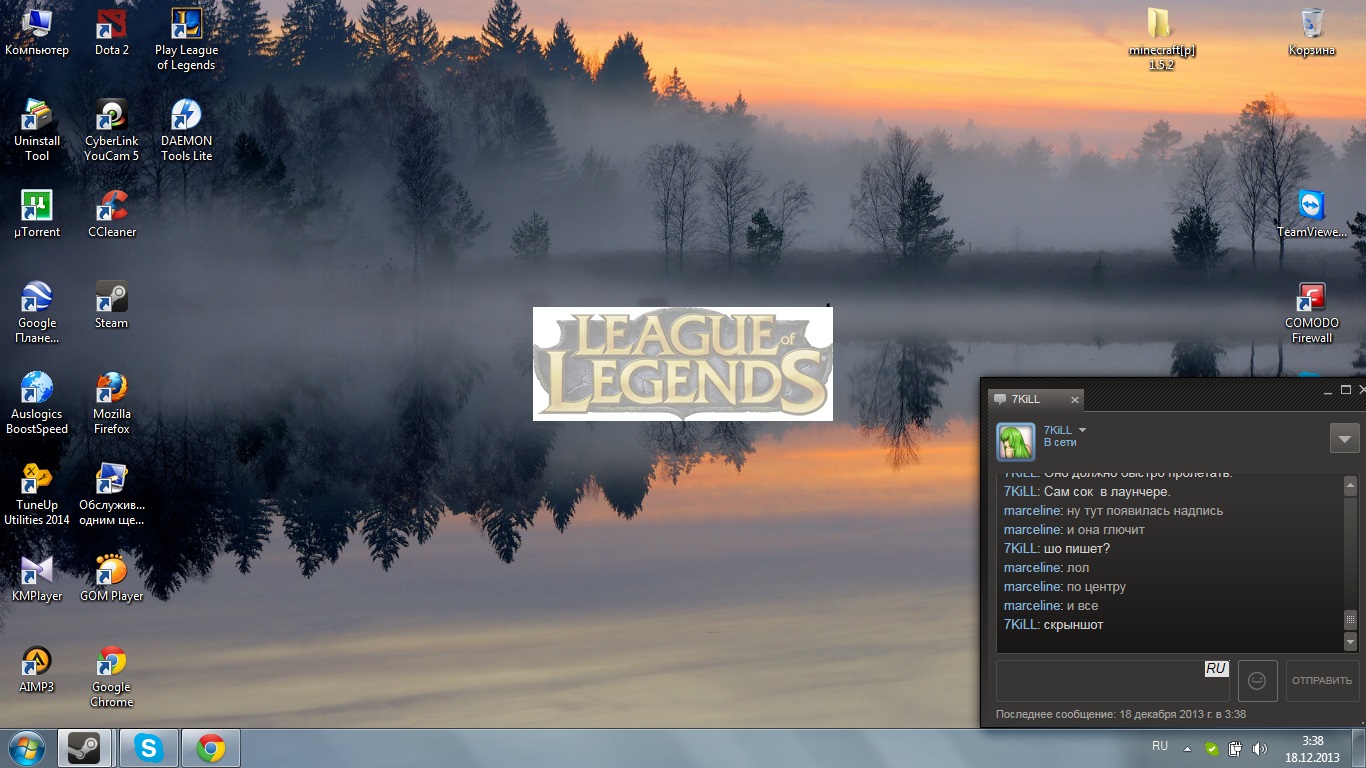Click message "шо пишет?" in chat
Screen dimensions: 1366x768
(1076, 549)
